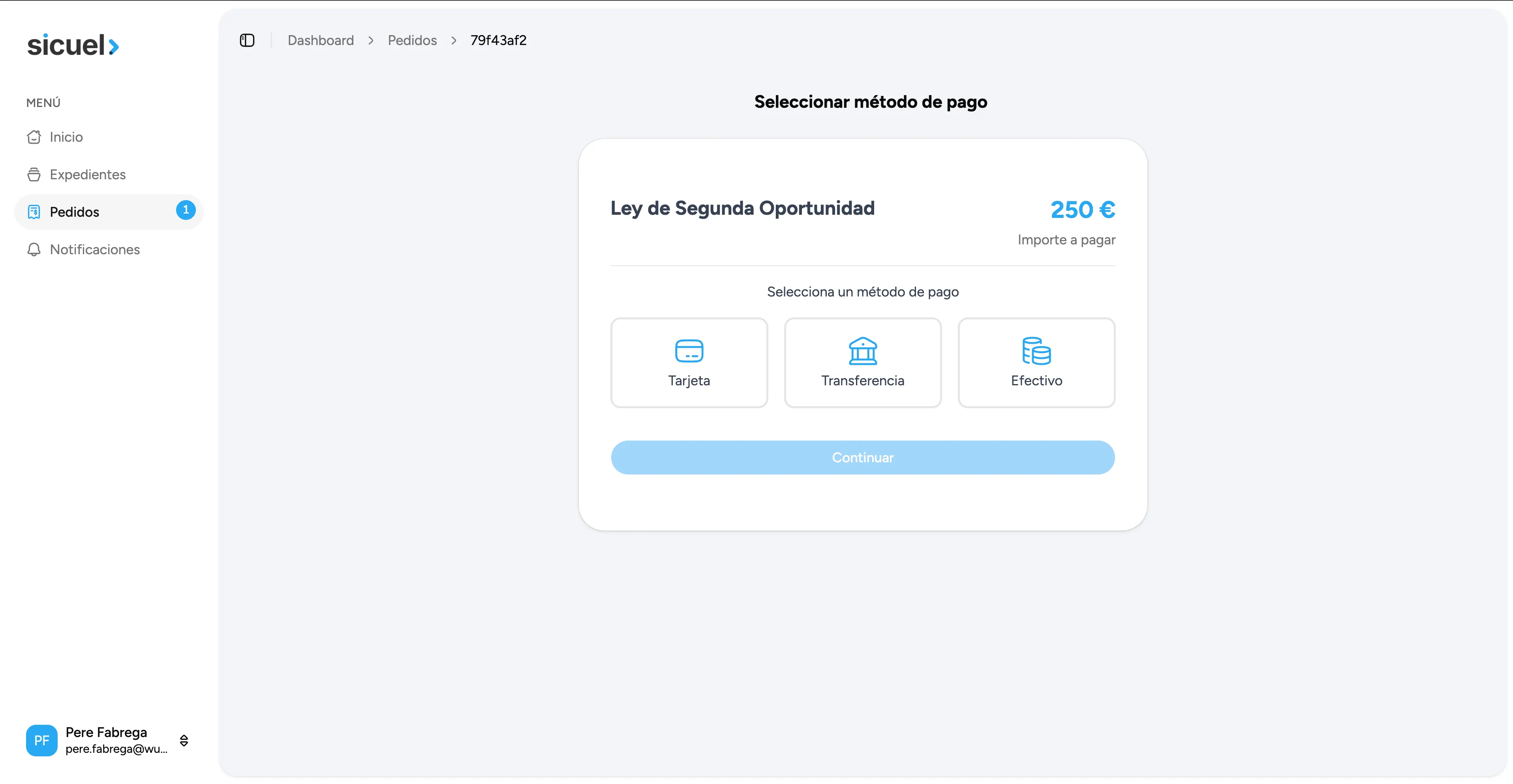The width and height of the screenshot is (1513, 784).
Task: Click the Pedidos receipt icon
Action: (34, 212)
